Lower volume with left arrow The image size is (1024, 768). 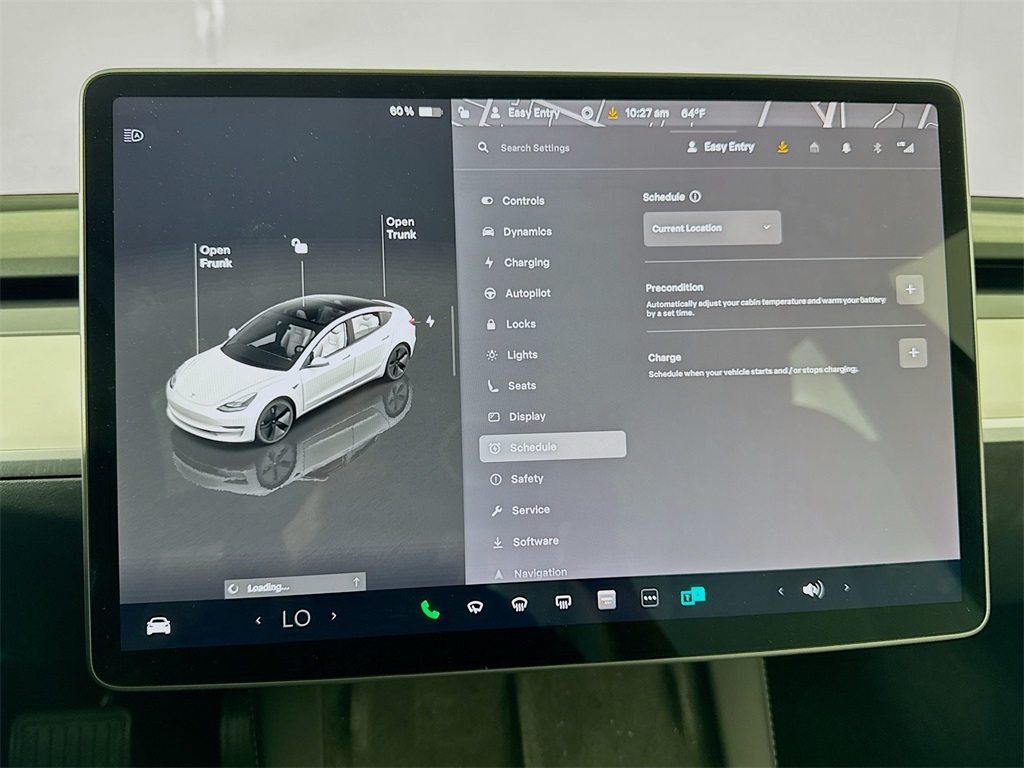tap(780, 591)
